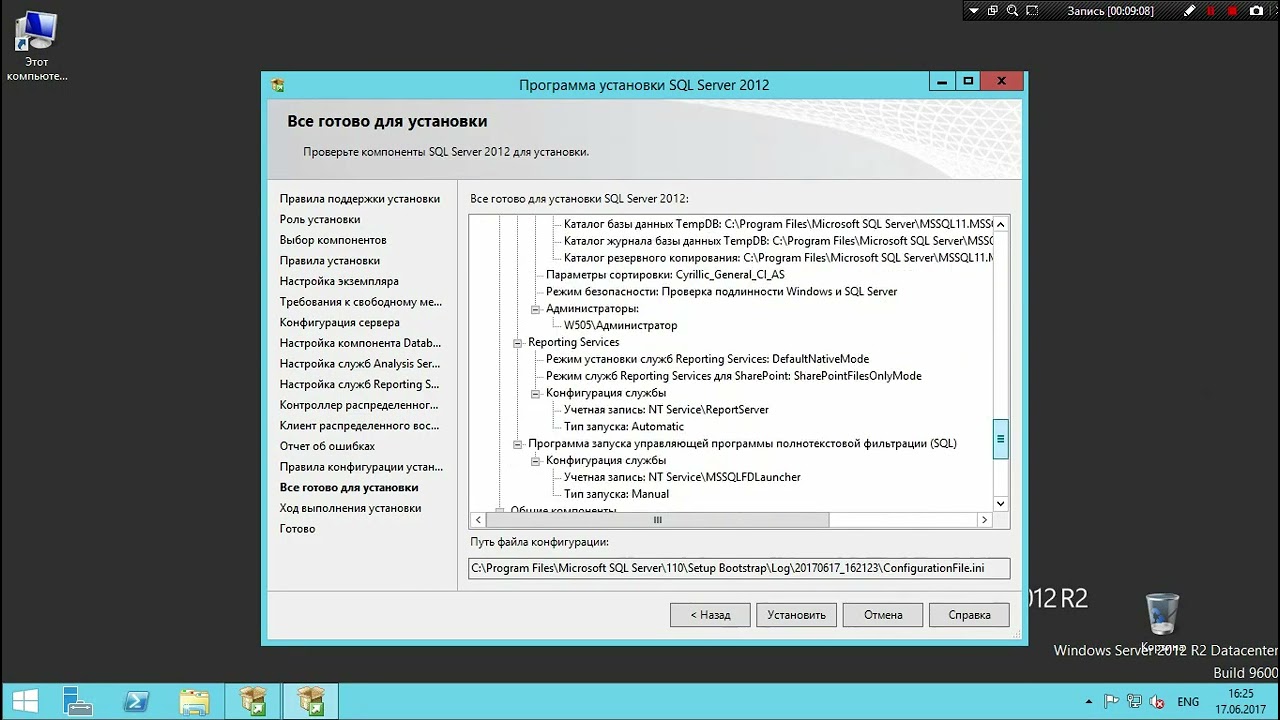Select the Режим безопасности tree row

click(721, 292)
